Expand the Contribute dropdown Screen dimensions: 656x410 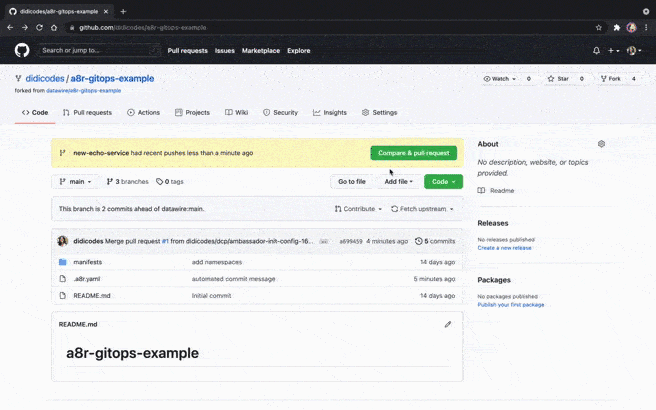click(x=359, y=209)
